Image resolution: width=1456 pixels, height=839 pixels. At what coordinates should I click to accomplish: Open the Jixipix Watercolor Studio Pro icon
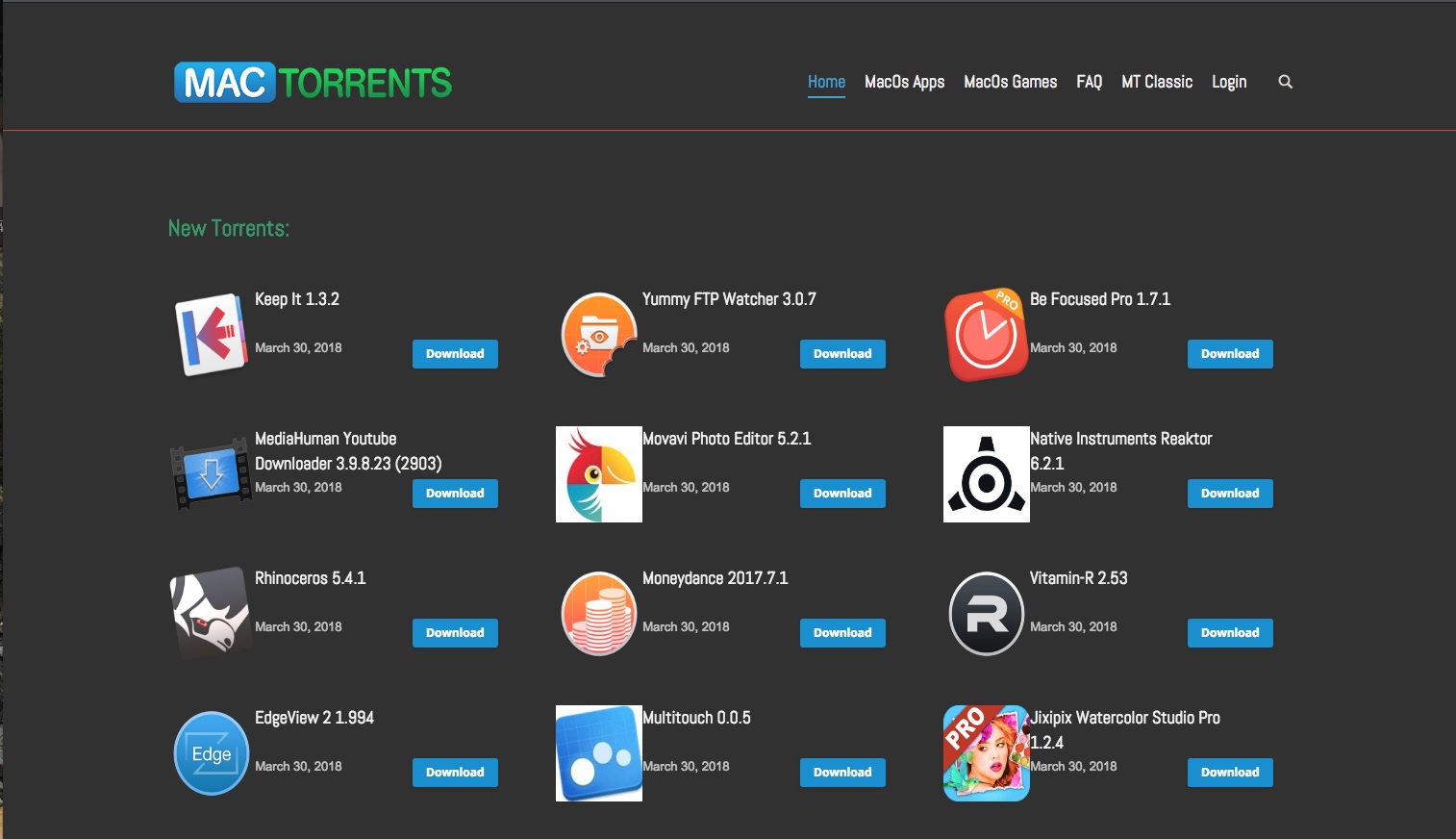tap(986, 753)
